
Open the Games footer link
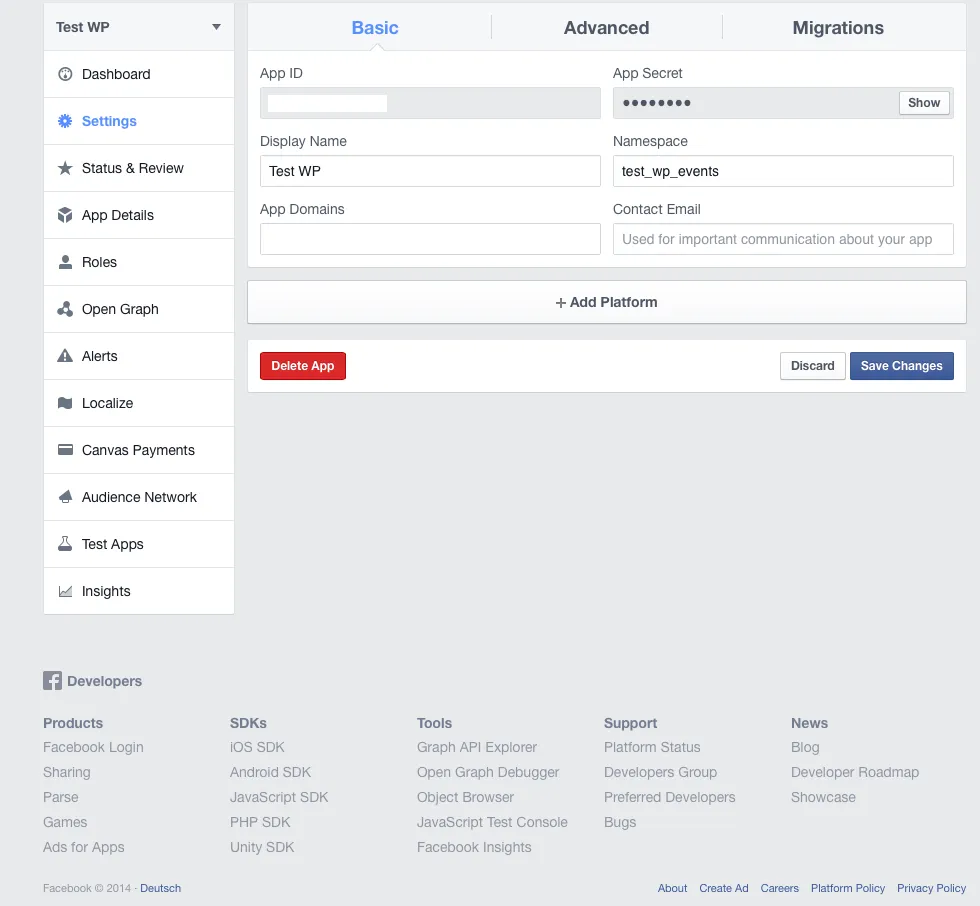click(x=65, y=822)
